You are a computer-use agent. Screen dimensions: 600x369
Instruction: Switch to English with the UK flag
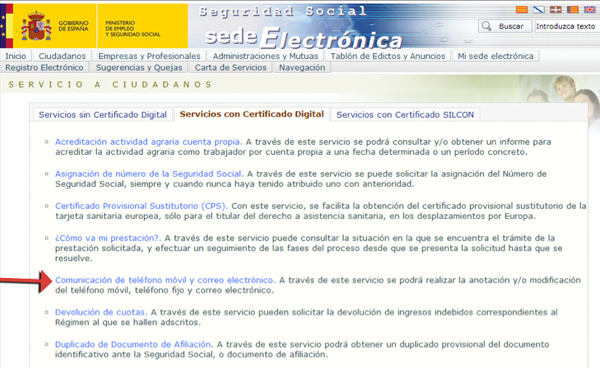tap(589, 10)
